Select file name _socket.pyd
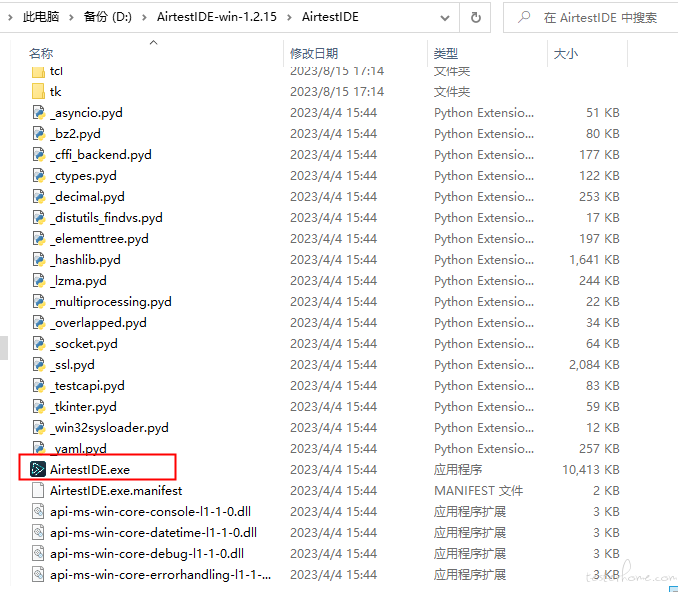678x592 pixels. [83, 344]
